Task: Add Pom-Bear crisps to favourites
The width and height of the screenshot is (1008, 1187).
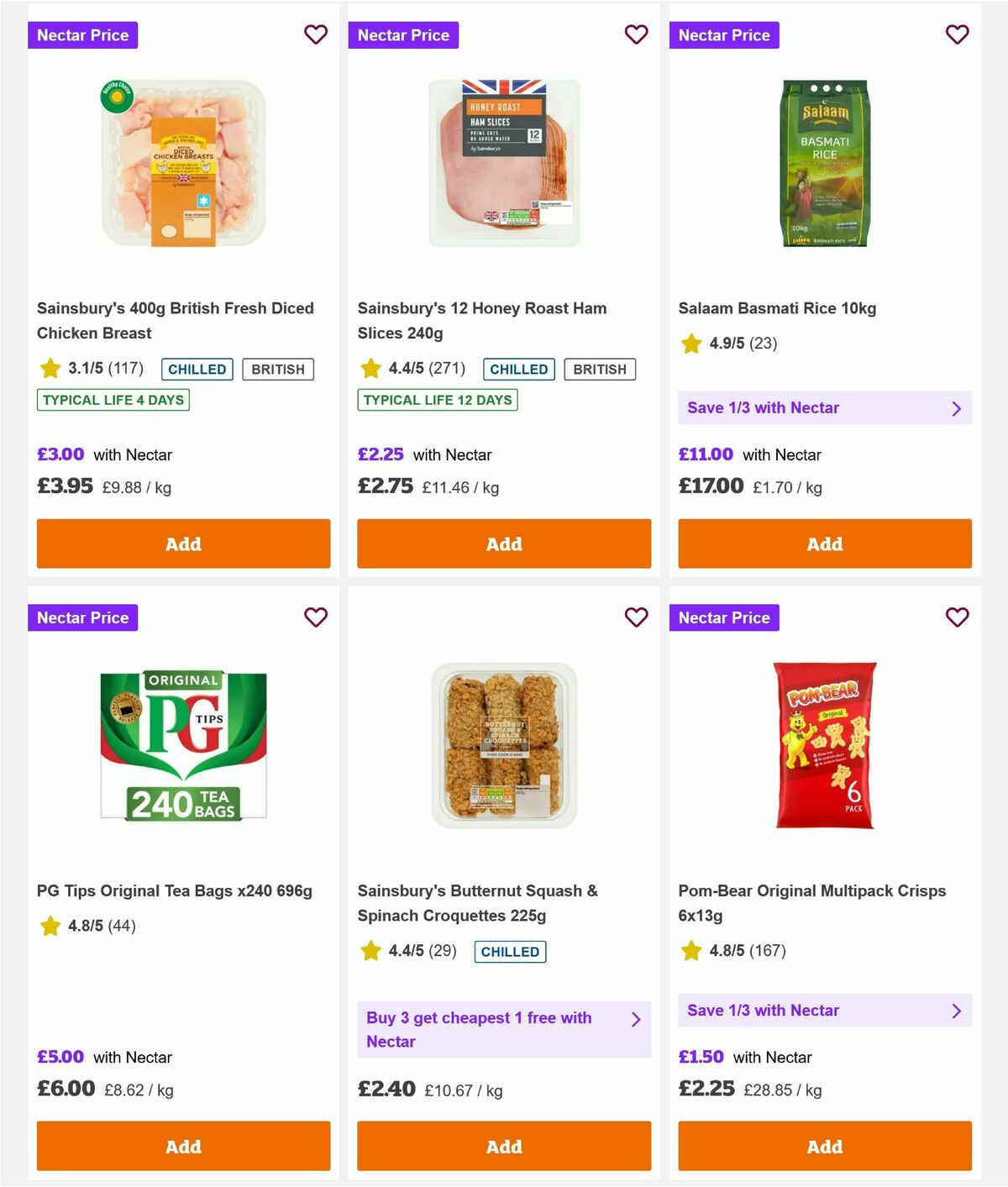Action: pyautogui.click(x=957, y=617)
